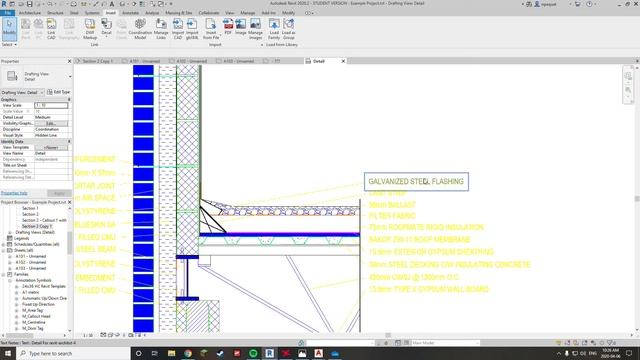The height and width of the screenshot is (360, 640).
Task: Switch to the A101 - Unnamed view tab
Action: (x=144, y=61)
